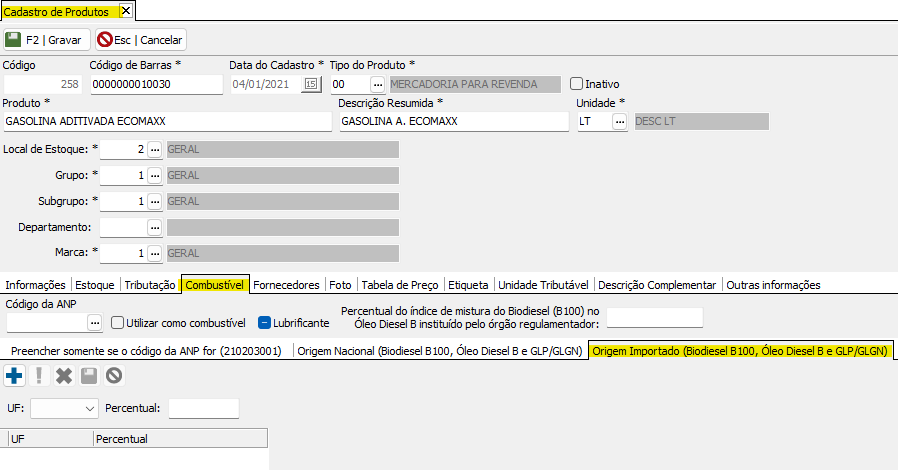Screen dimensions: 898x470
Task: Click the blue plus add record icon
Action: (x=14, y=376)
